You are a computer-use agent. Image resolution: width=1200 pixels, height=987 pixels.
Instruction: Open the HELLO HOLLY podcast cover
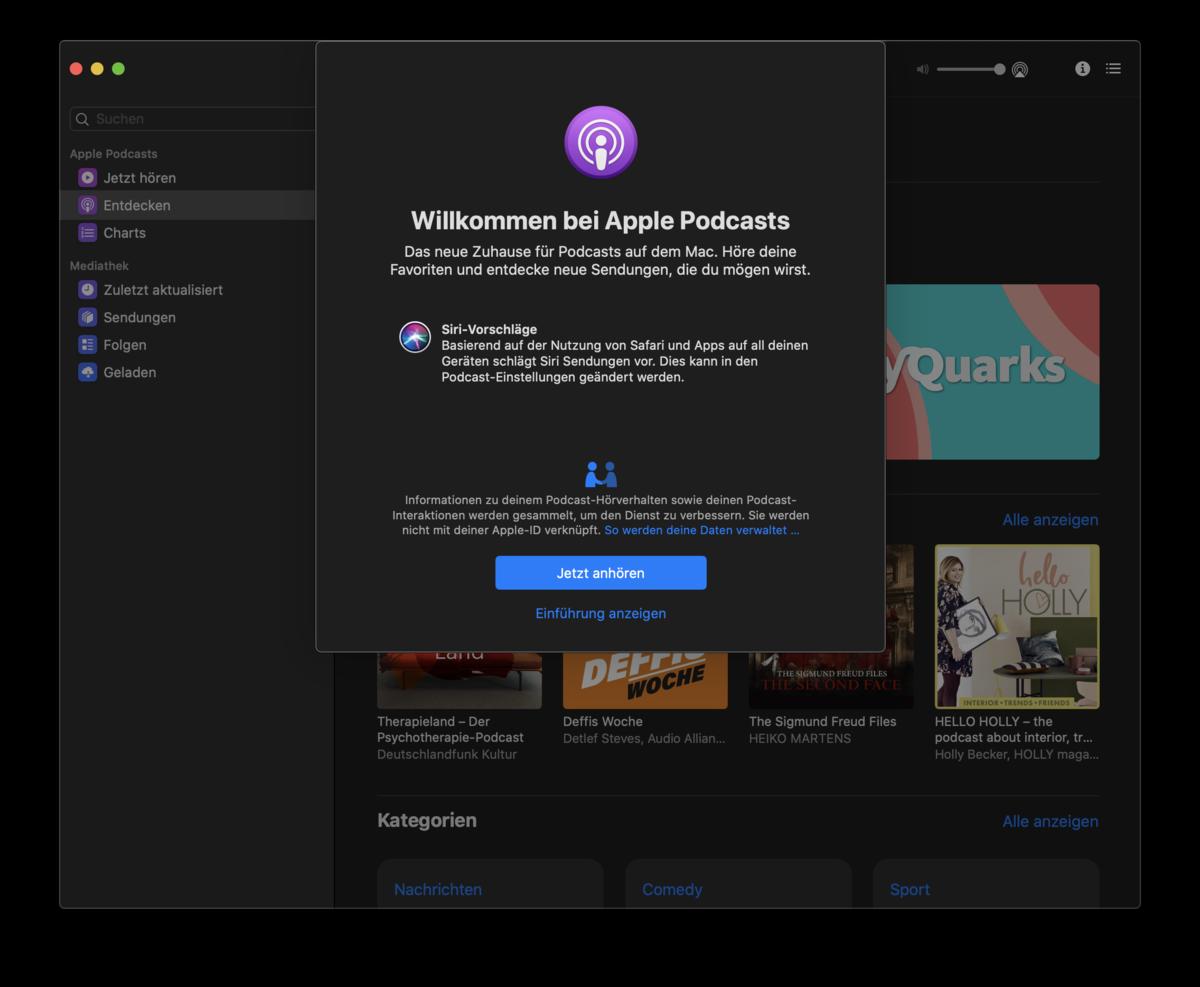pos(1017,626)
